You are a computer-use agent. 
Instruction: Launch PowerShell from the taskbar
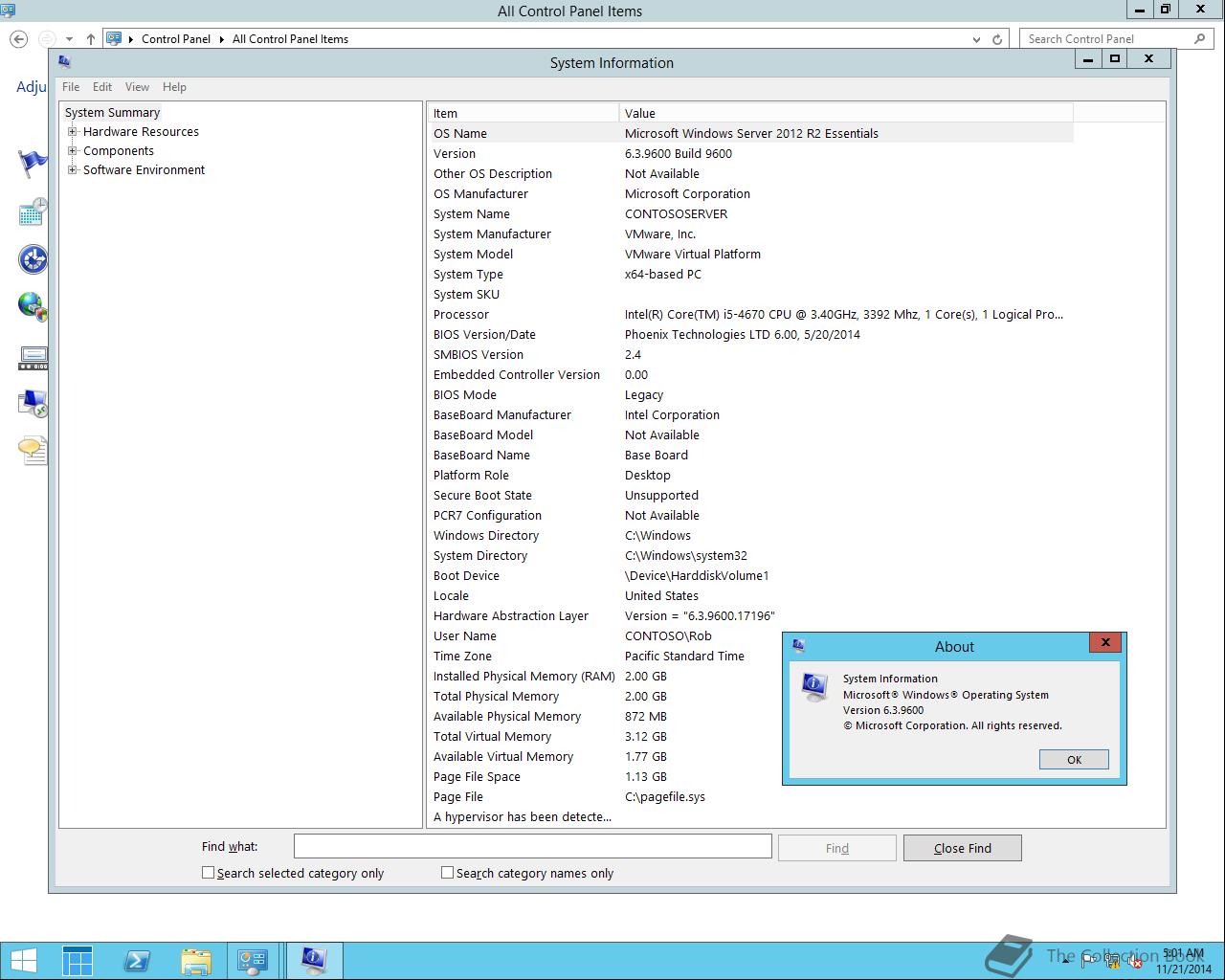pos(137,961)
